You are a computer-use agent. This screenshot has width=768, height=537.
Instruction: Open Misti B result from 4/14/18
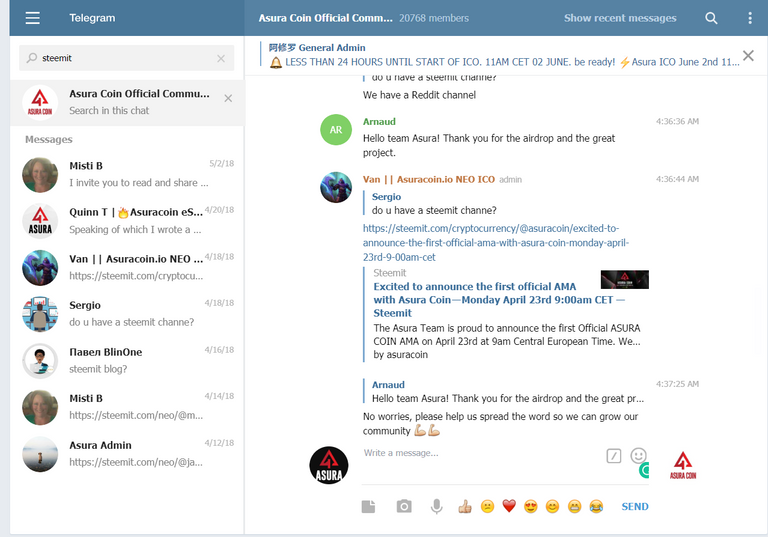point(127,407)
